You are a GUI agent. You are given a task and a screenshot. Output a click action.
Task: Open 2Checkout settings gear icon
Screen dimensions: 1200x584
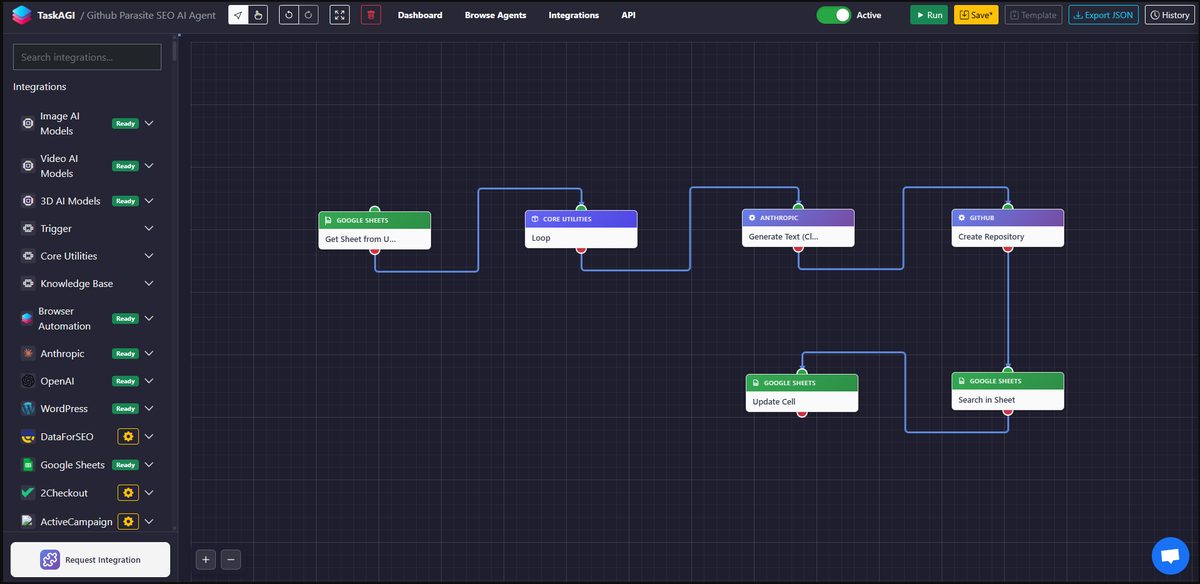[x=127, y=492]
